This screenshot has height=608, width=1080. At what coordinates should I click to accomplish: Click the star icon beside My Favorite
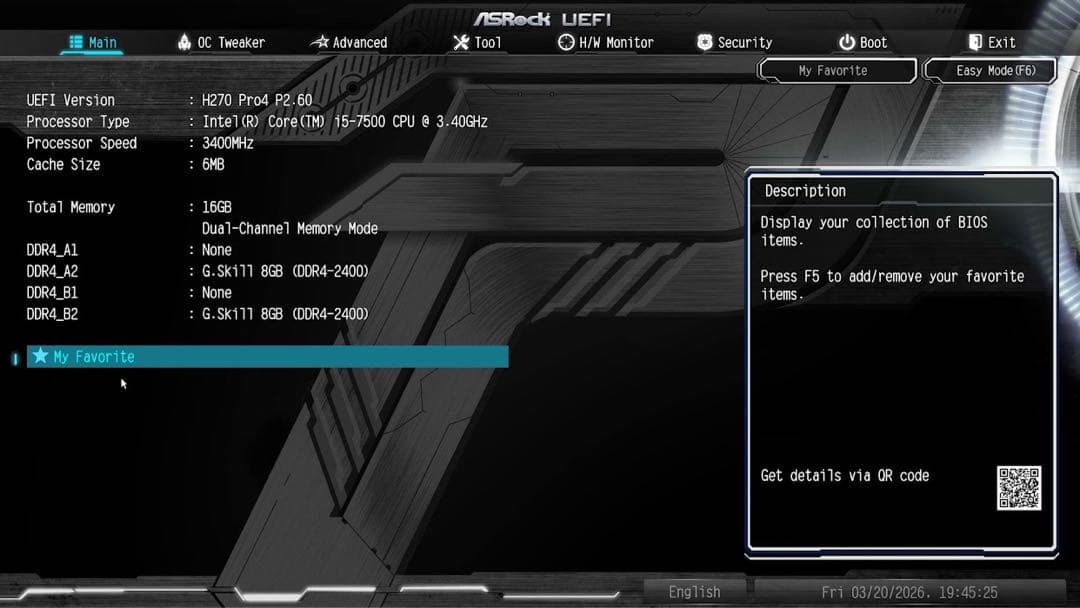tap(40, 356)
